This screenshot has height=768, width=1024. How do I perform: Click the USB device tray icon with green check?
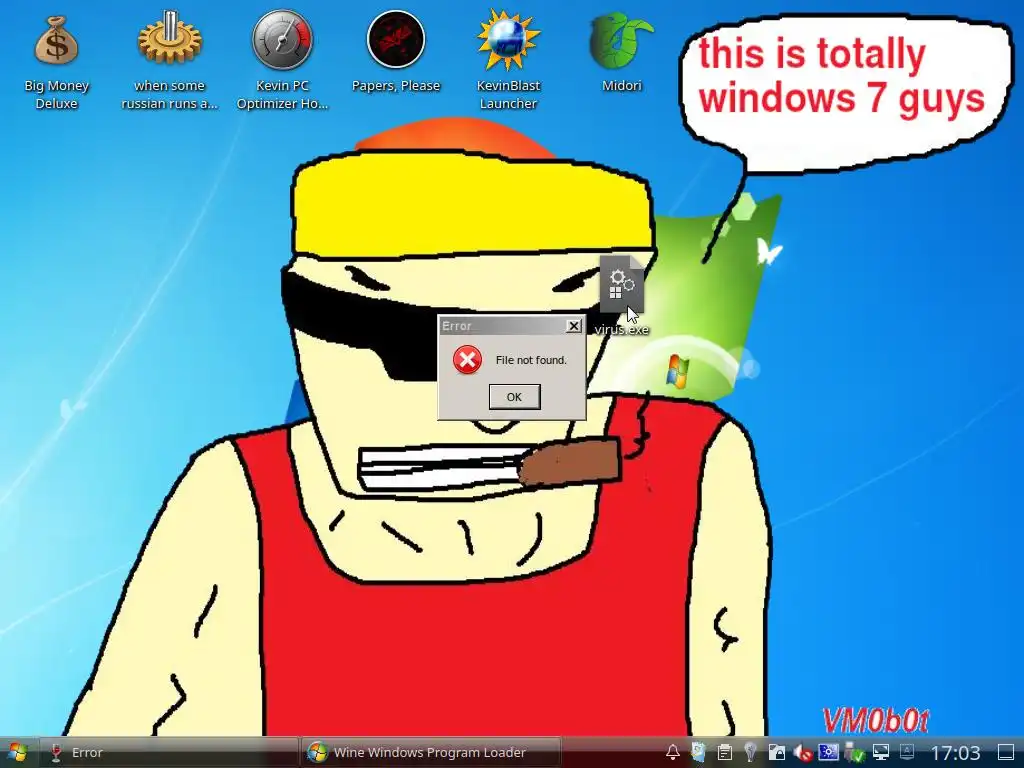click(854, 752)
